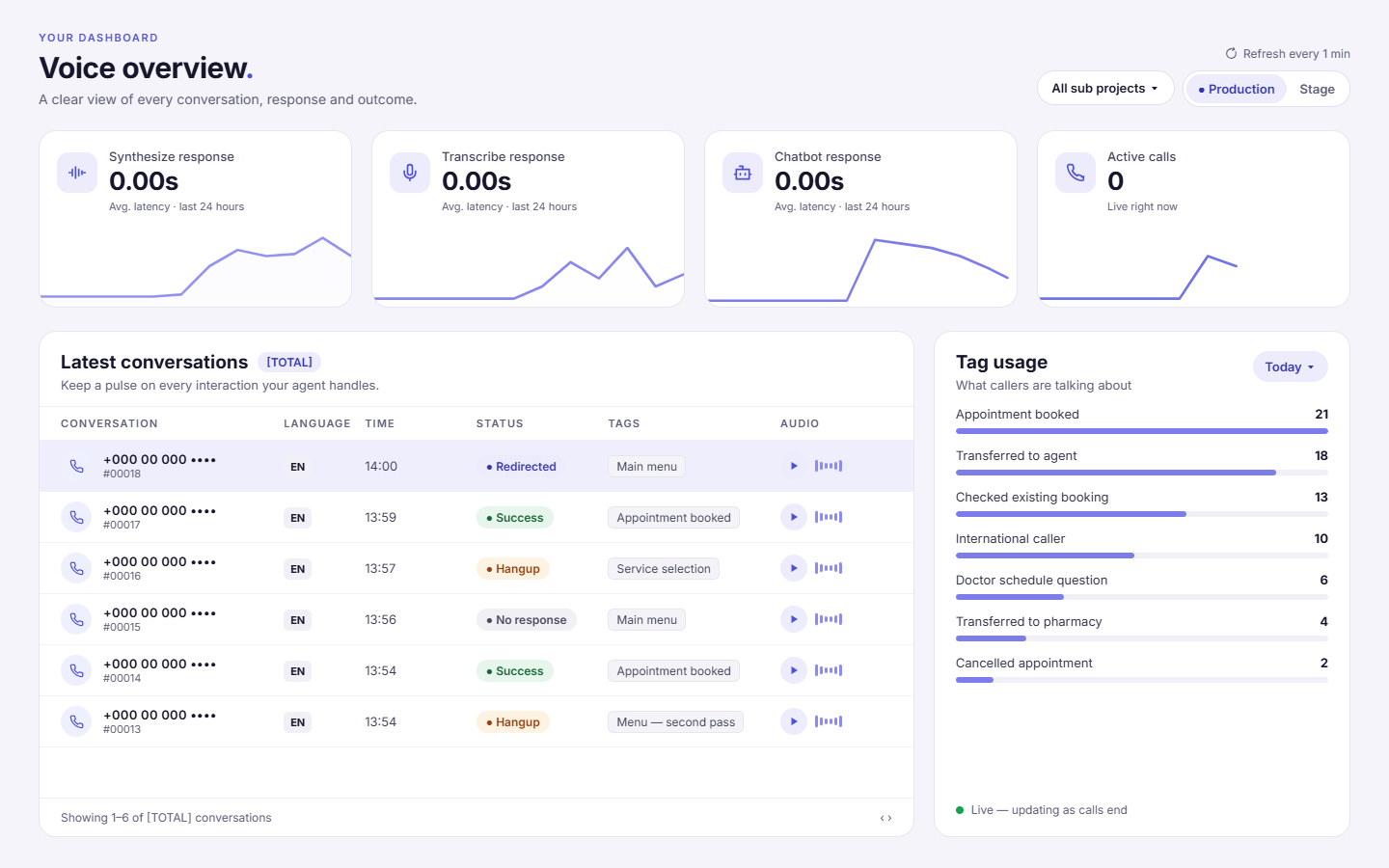Play audio for conversation #00014

(x=794, y=670)
